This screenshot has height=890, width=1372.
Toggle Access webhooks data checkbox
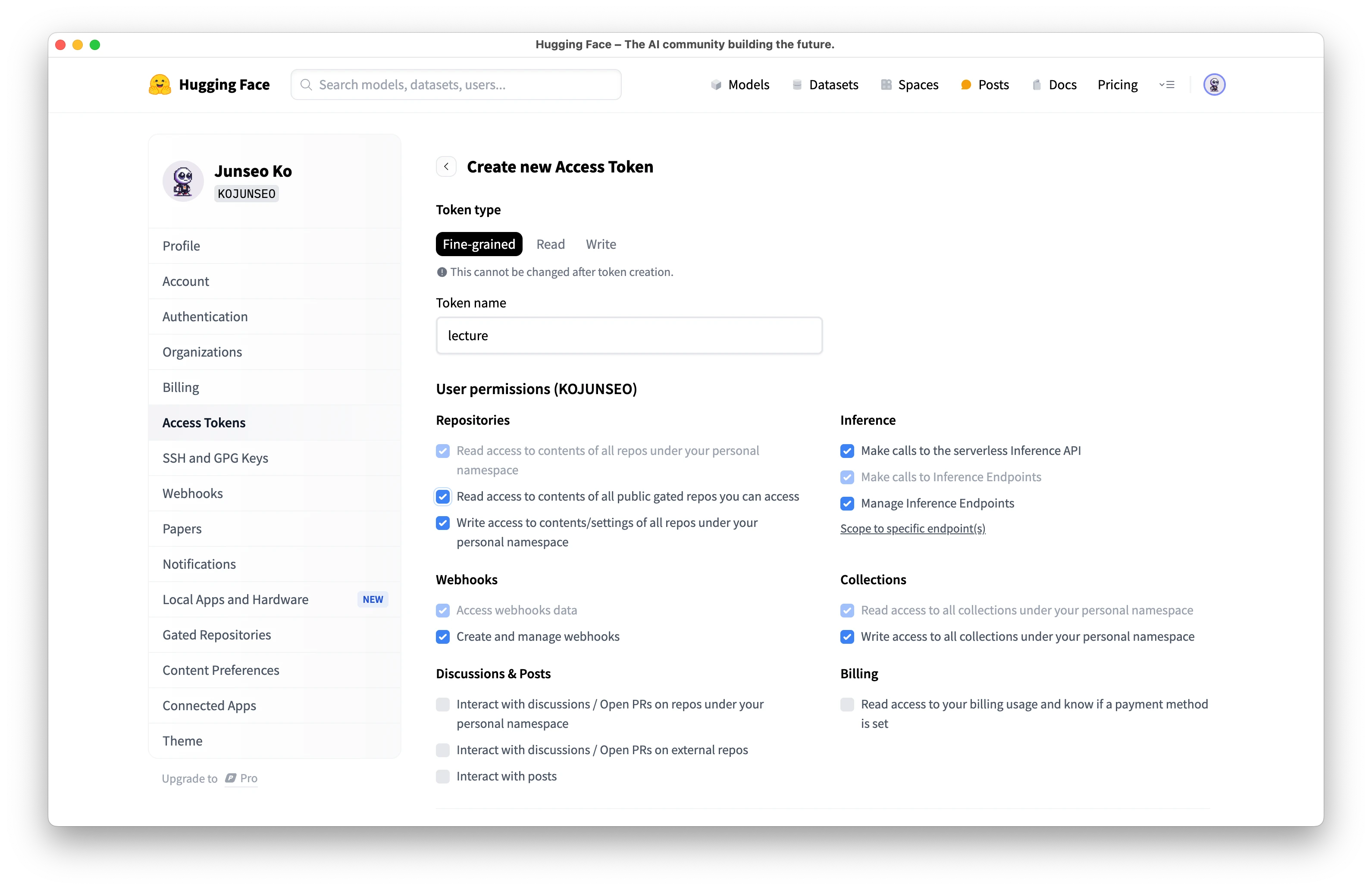coord(443,611)
